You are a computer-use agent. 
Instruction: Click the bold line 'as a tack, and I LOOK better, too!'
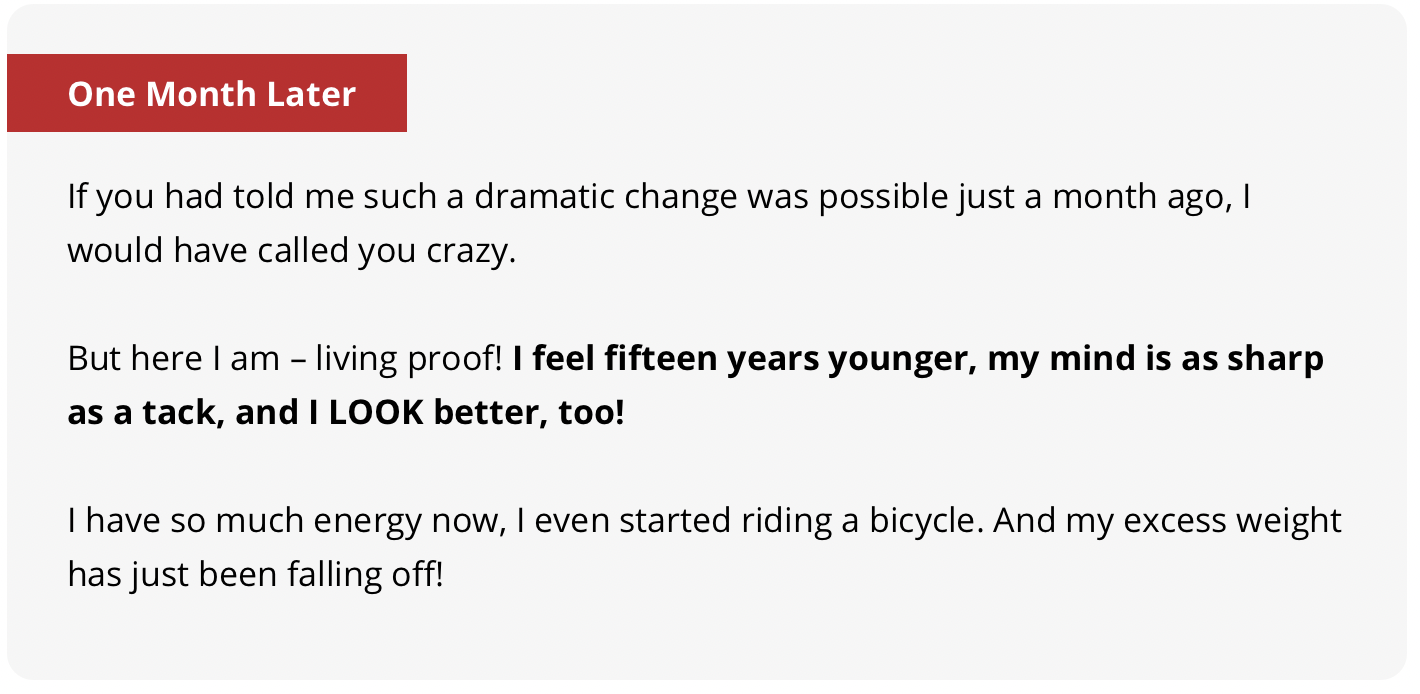(346, 413)
